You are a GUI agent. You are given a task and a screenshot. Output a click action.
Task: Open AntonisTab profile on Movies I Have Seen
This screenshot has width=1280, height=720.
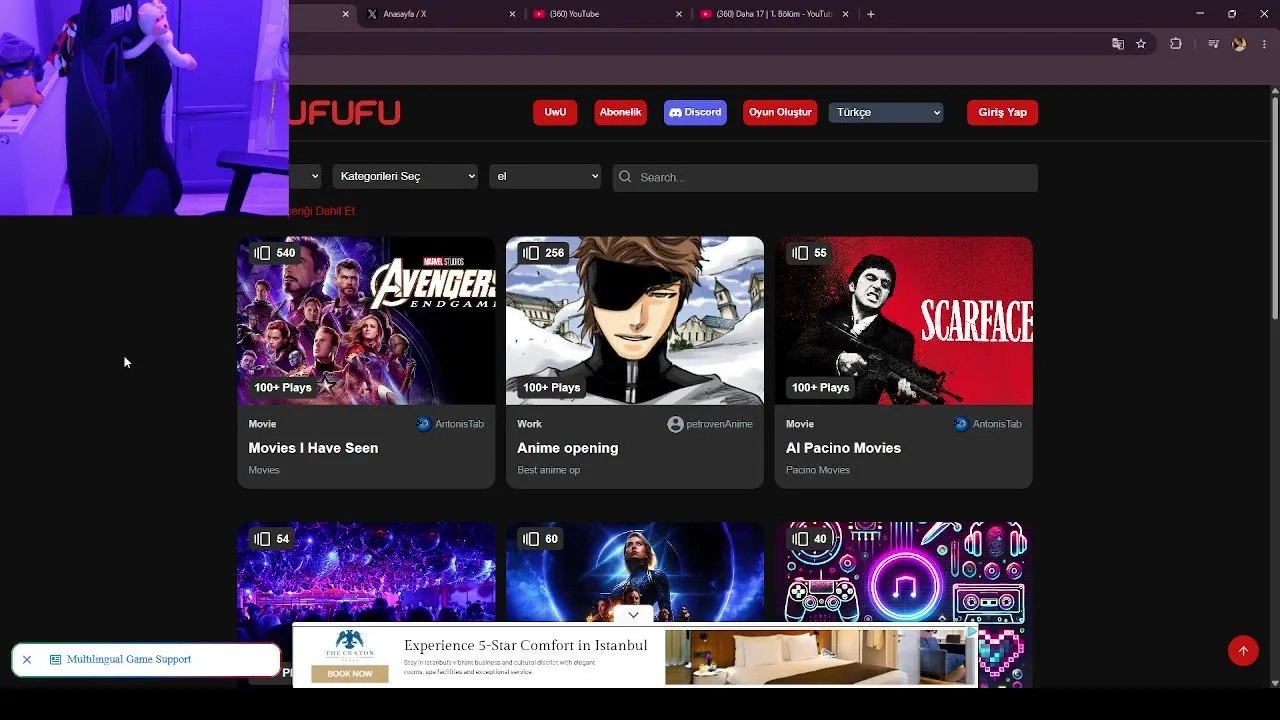click(450, 424)
